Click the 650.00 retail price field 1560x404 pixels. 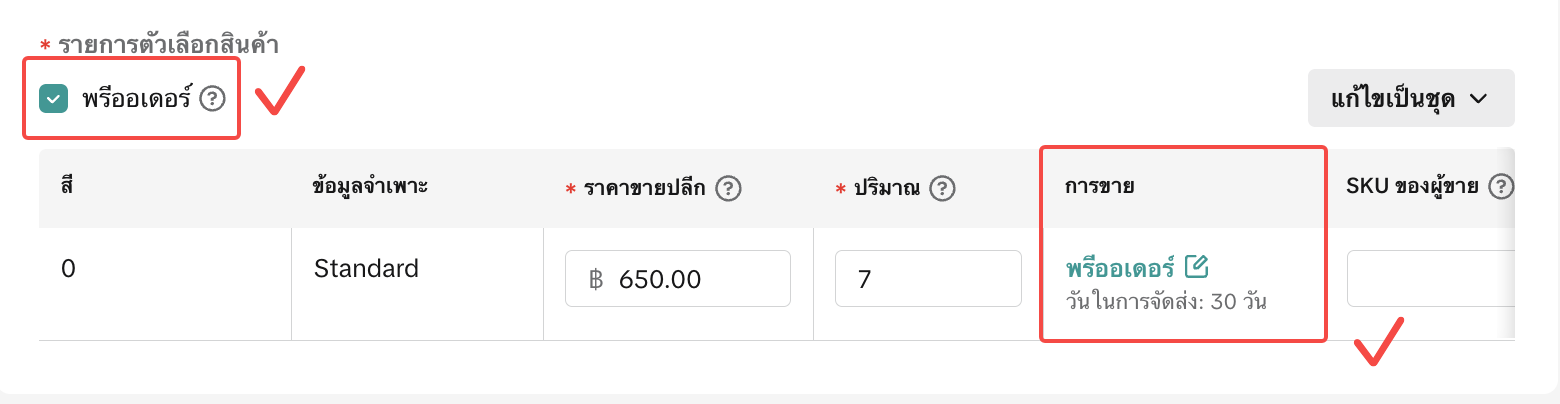point(690,278)
